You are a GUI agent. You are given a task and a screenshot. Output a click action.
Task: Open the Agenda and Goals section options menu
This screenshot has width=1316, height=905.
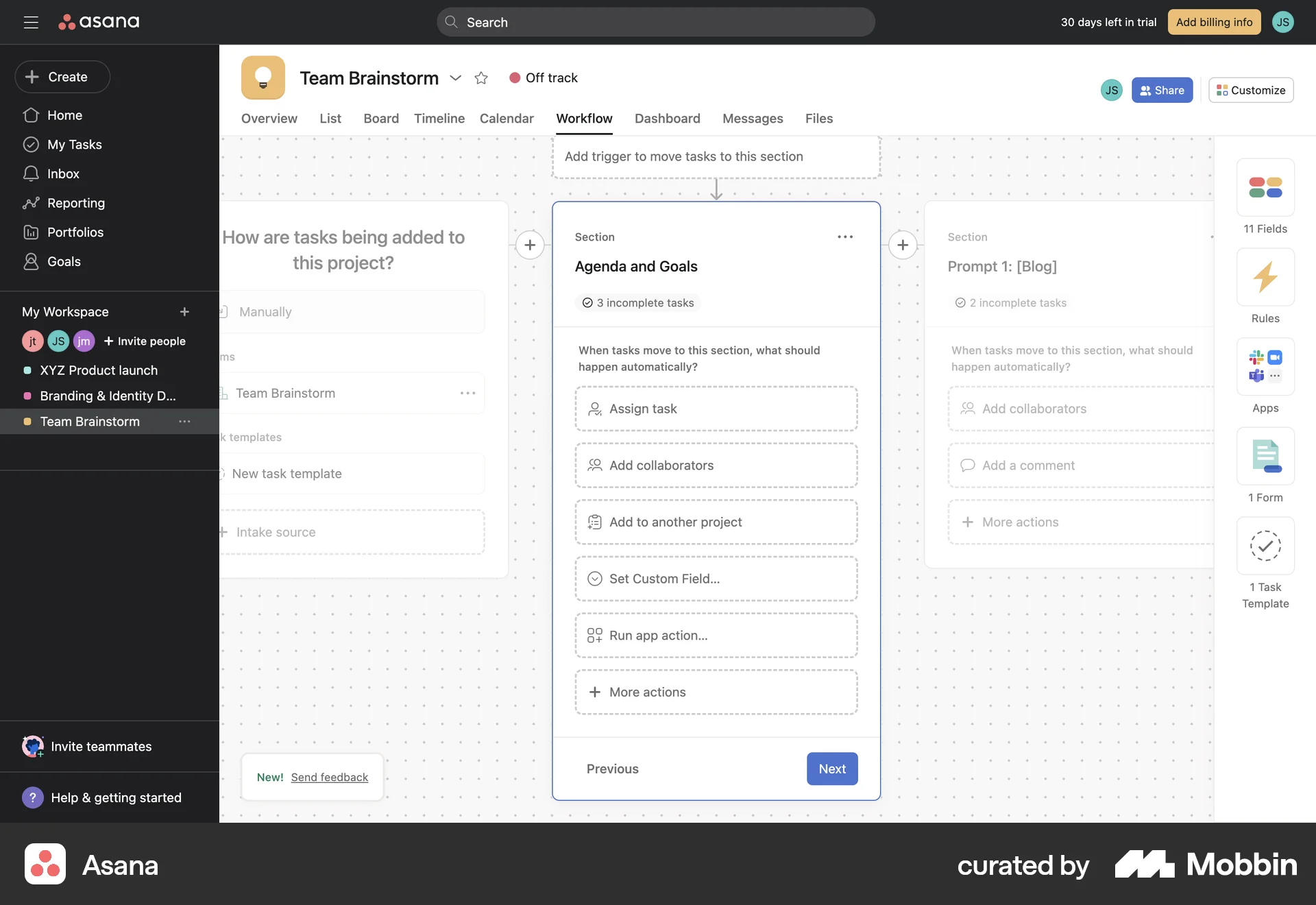(x=844, y=237)
